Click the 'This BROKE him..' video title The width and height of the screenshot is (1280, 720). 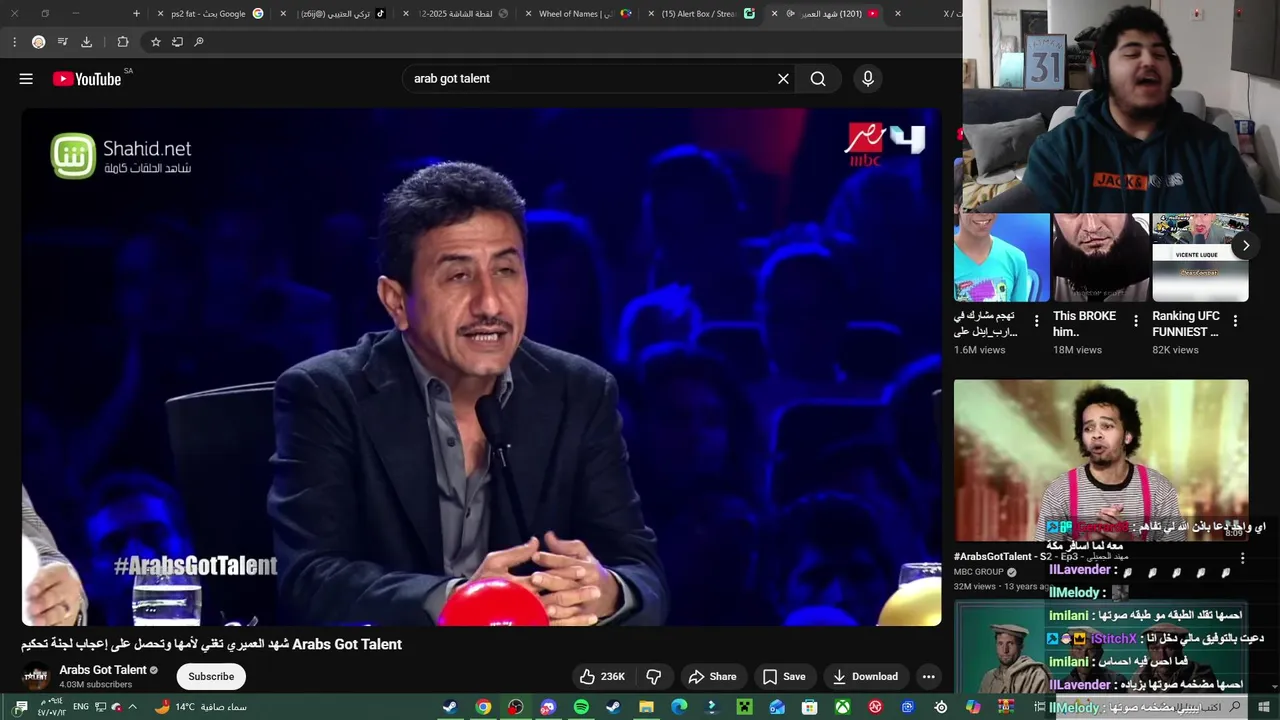pyautogui.click(x=1084, y=324)
